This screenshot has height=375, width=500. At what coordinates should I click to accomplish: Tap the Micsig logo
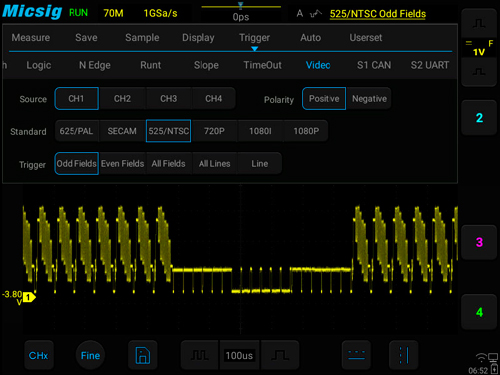coord(32,12)
